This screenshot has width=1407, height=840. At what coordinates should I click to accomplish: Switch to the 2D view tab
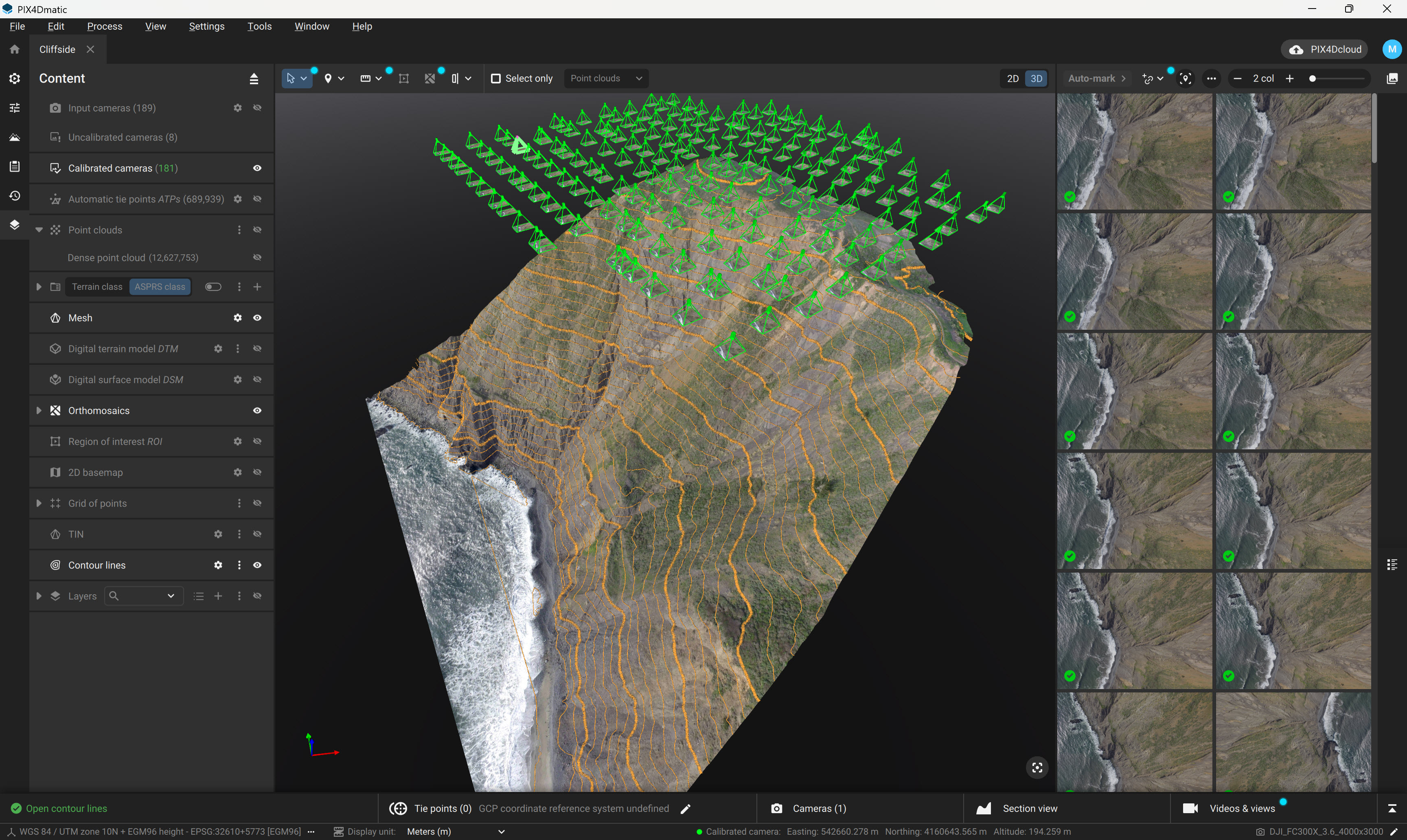tap(1013, 78)
